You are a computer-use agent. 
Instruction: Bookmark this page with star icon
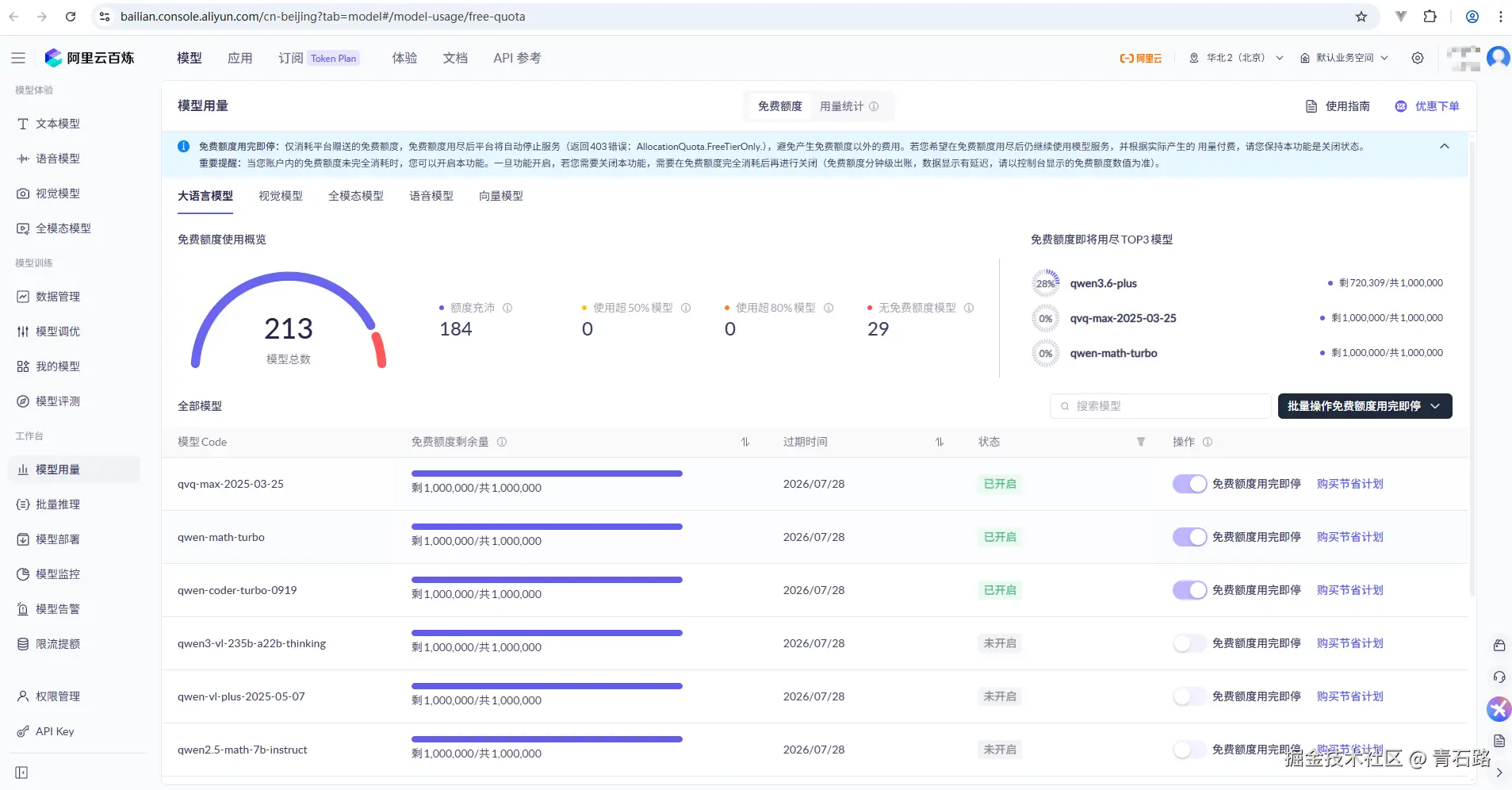click(1361, 17)
